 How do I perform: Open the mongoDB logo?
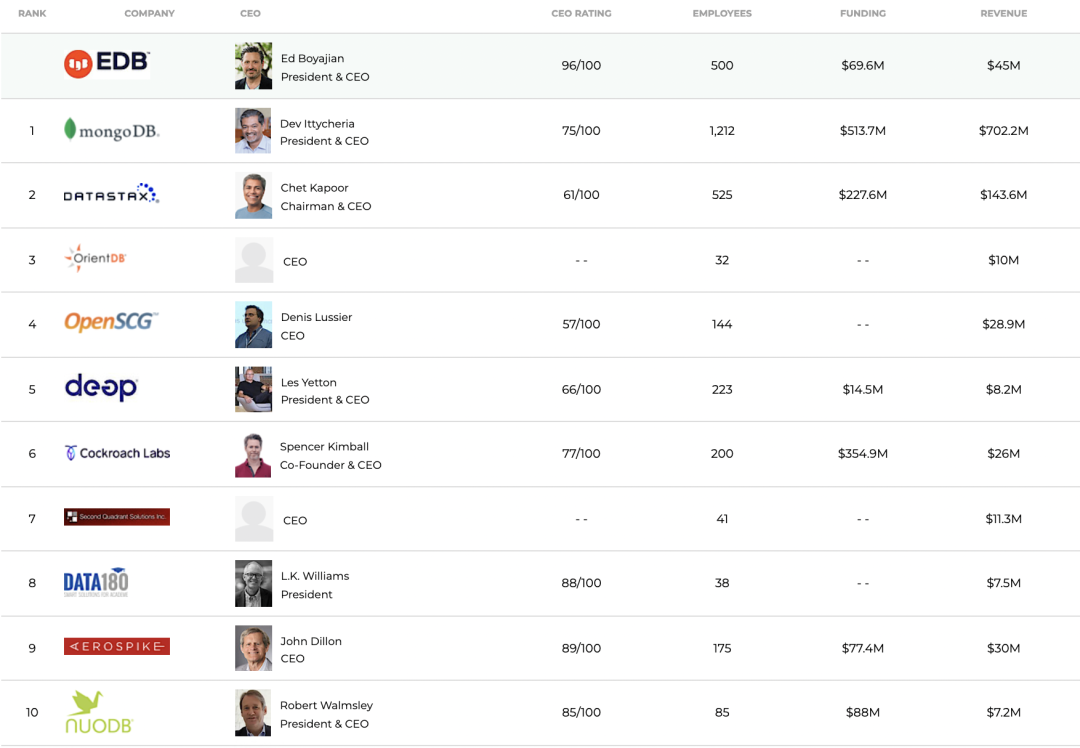[x=111, y=130]
